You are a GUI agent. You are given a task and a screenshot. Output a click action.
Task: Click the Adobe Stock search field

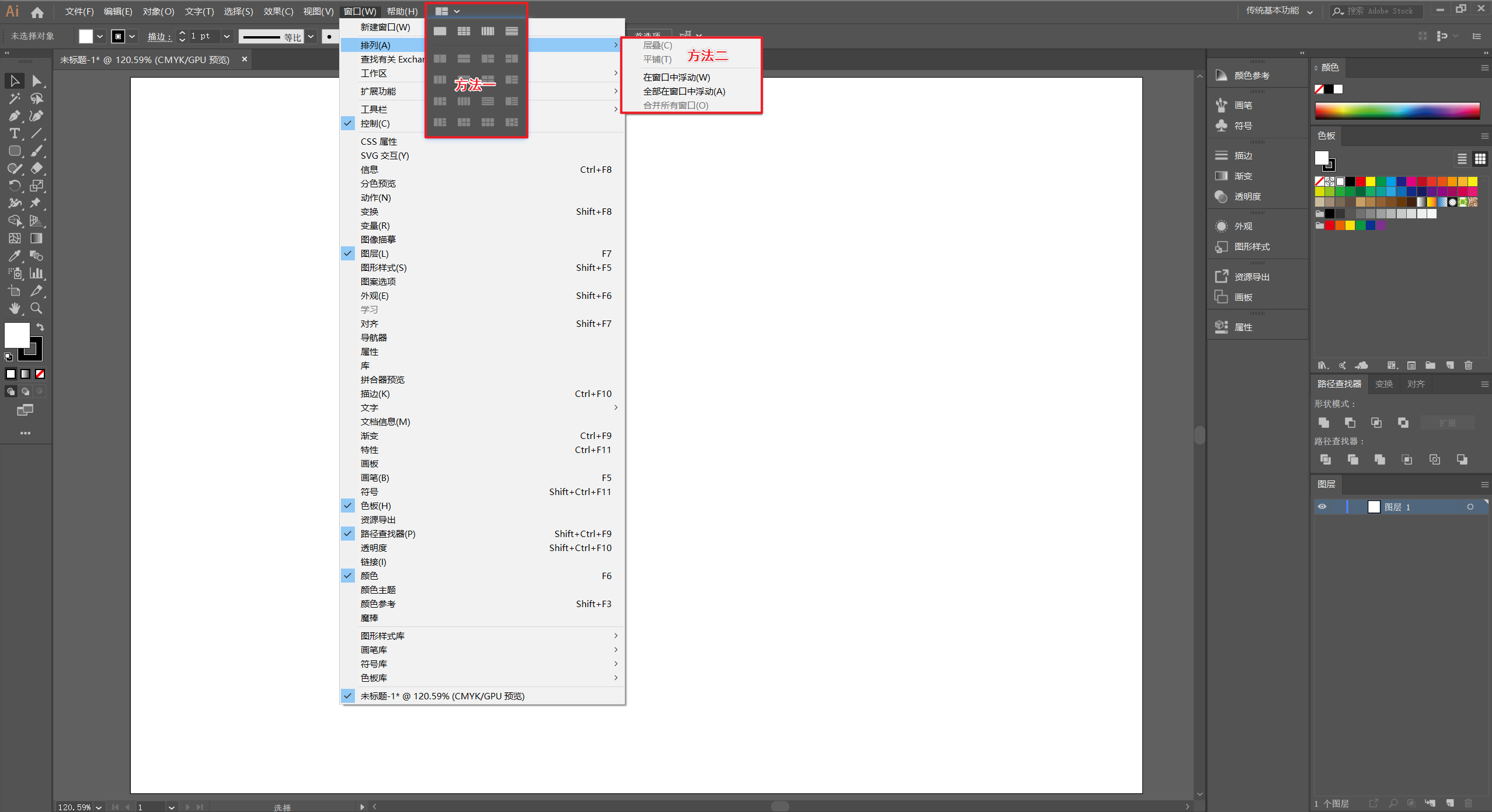pos(1380,11)
